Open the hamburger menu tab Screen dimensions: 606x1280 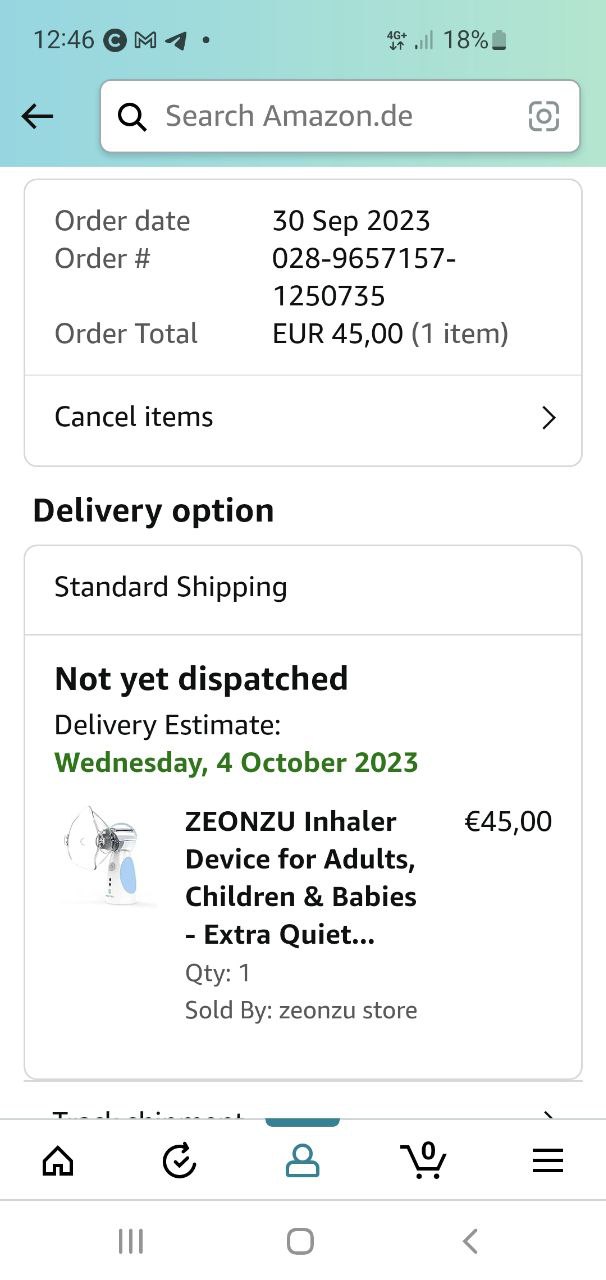tap(547, 1160)
